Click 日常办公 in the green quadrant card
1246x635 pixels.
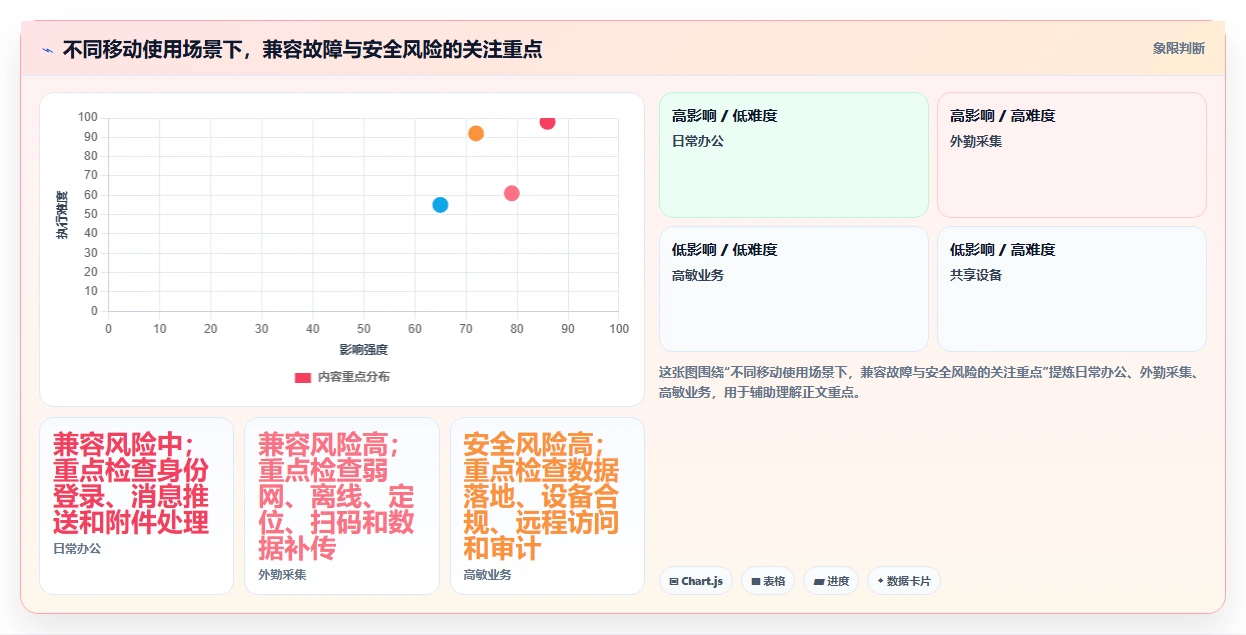tap(698, 141)
